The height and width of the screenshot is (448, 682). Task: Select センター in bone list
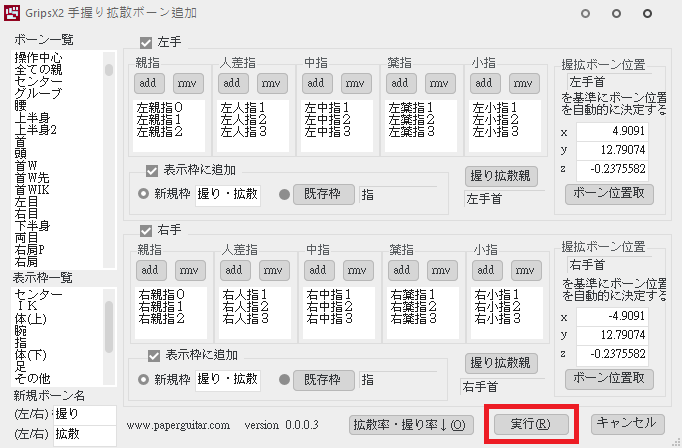point(38,81)
